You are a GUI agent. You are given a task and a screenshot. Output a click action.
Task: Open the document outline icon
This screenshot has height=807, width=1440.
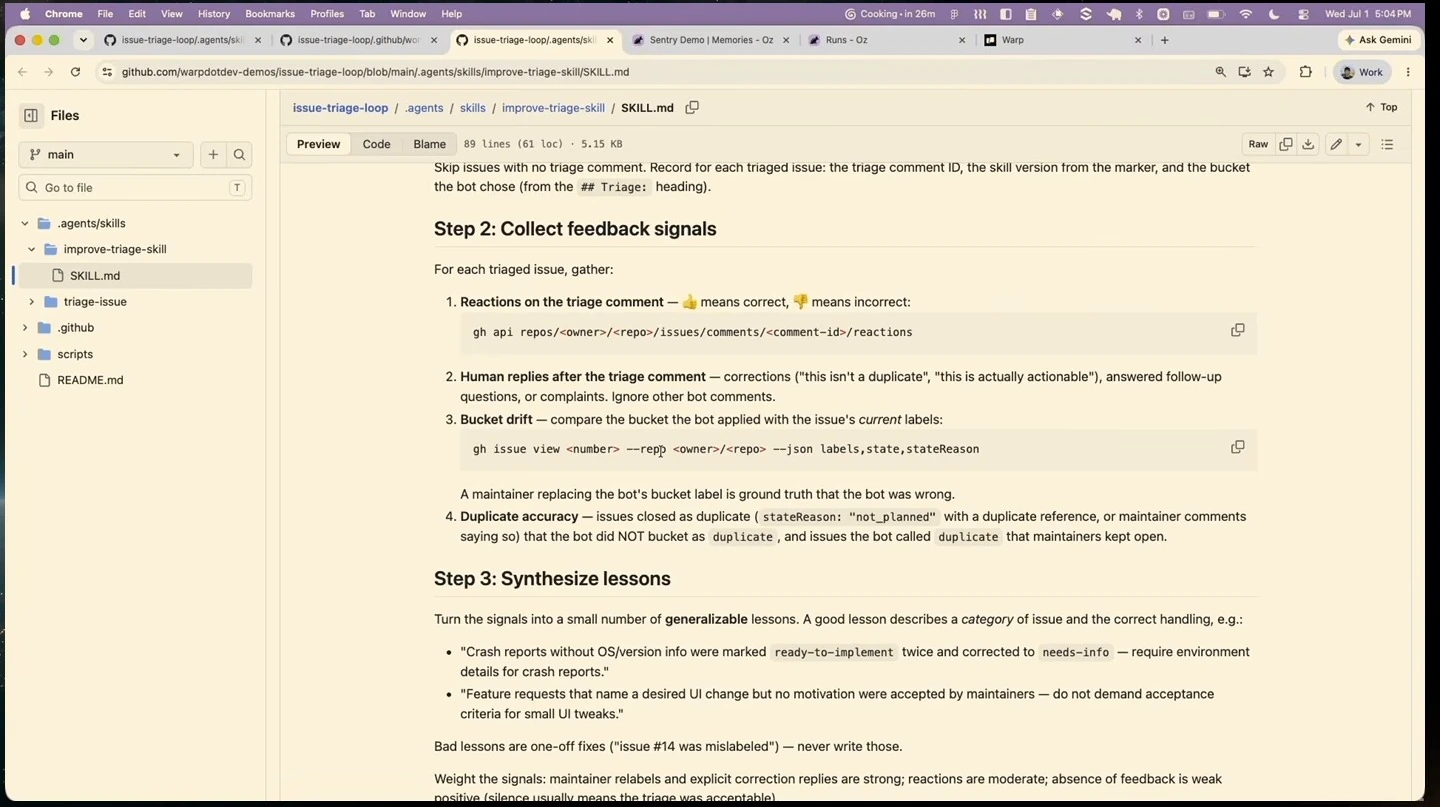tap(1387, 144)
